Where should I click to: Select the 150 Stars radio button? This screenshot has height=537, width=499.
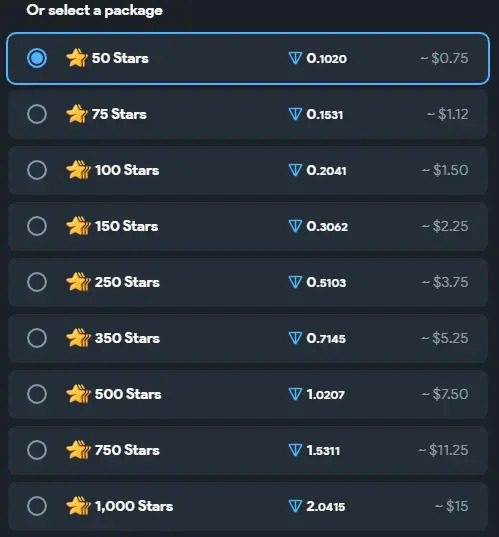[x=37, y=226]
